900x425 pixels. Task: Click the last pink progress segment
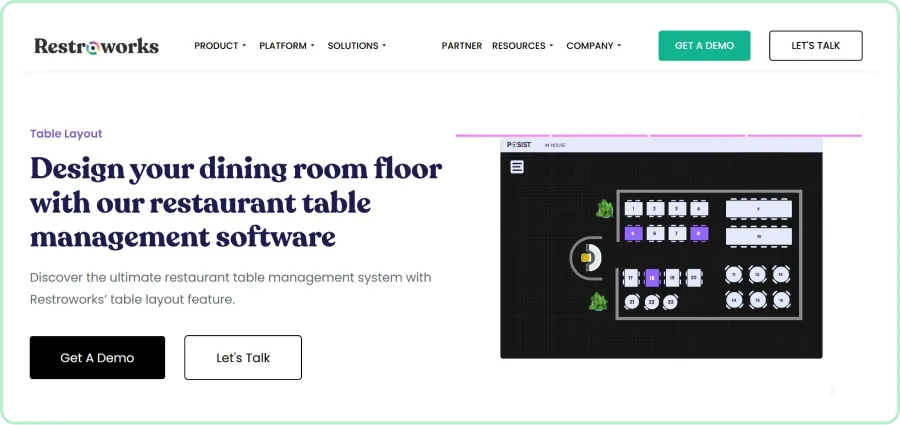coord(805,136)
